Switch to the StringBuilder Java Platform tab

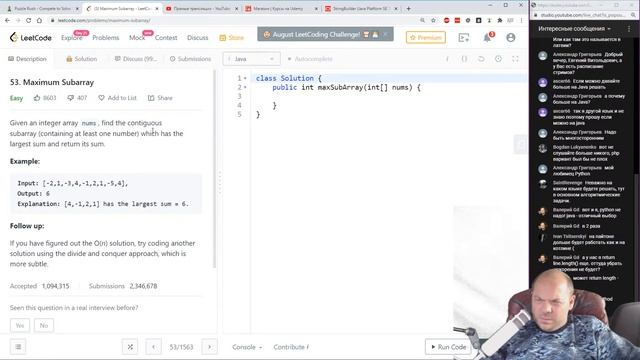point(361,8)
